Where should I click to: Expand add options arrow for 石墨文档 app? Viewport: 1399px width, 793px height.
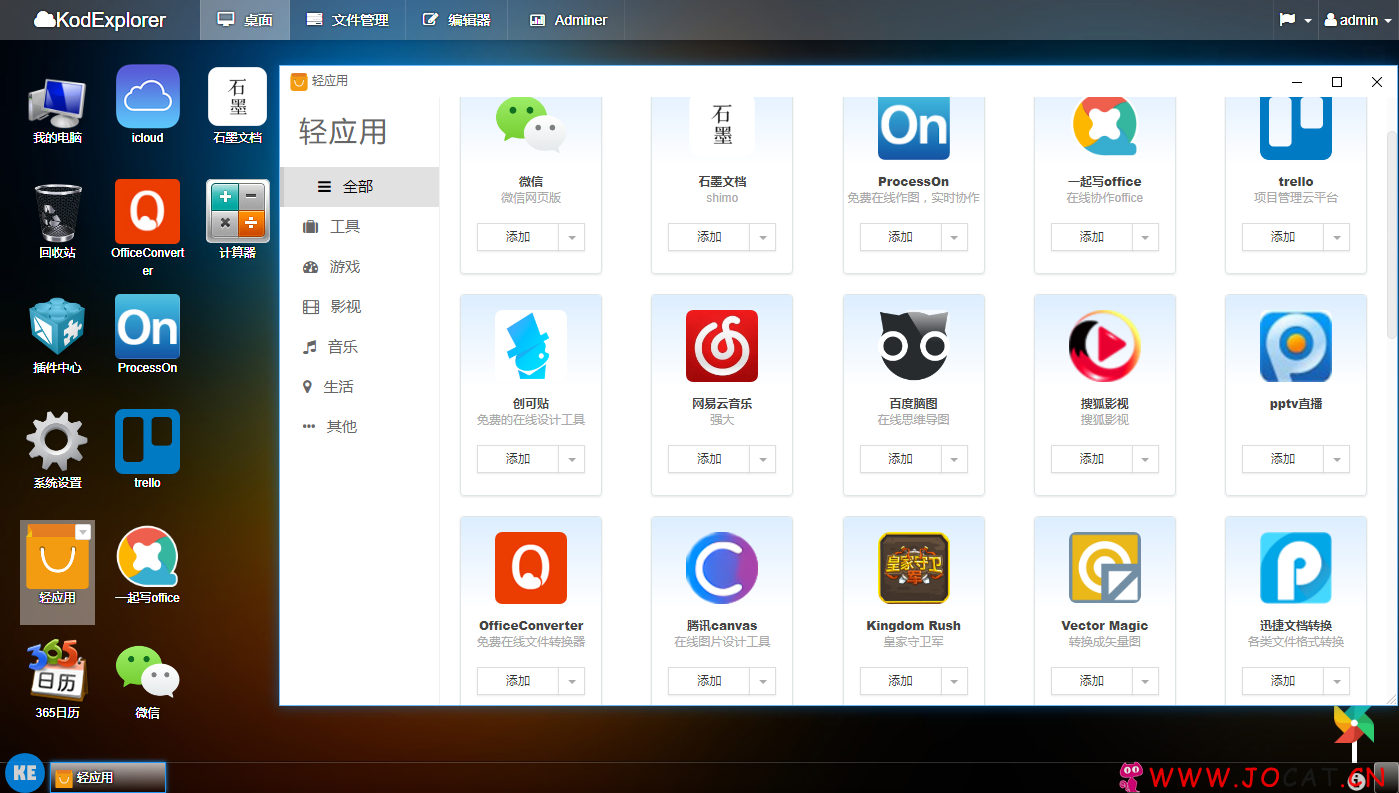point(763,237)
